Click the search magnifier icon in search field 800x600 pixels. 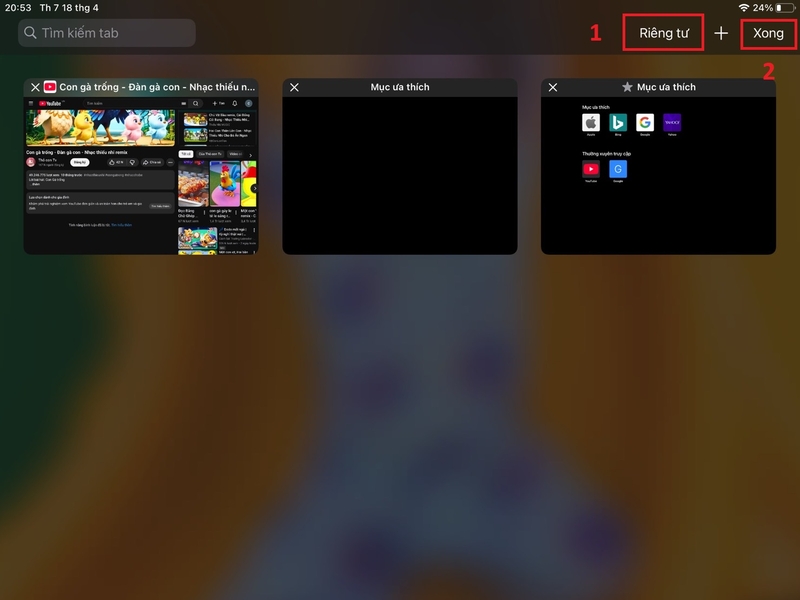coord(30,33)
